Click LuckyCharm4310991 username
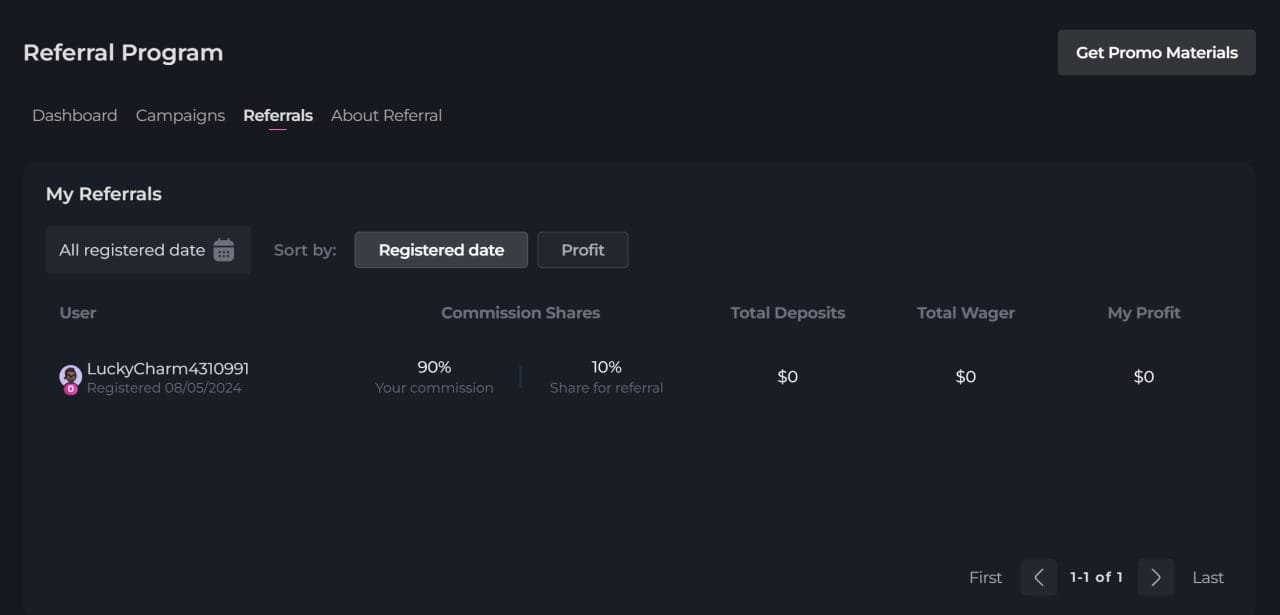 168,369
